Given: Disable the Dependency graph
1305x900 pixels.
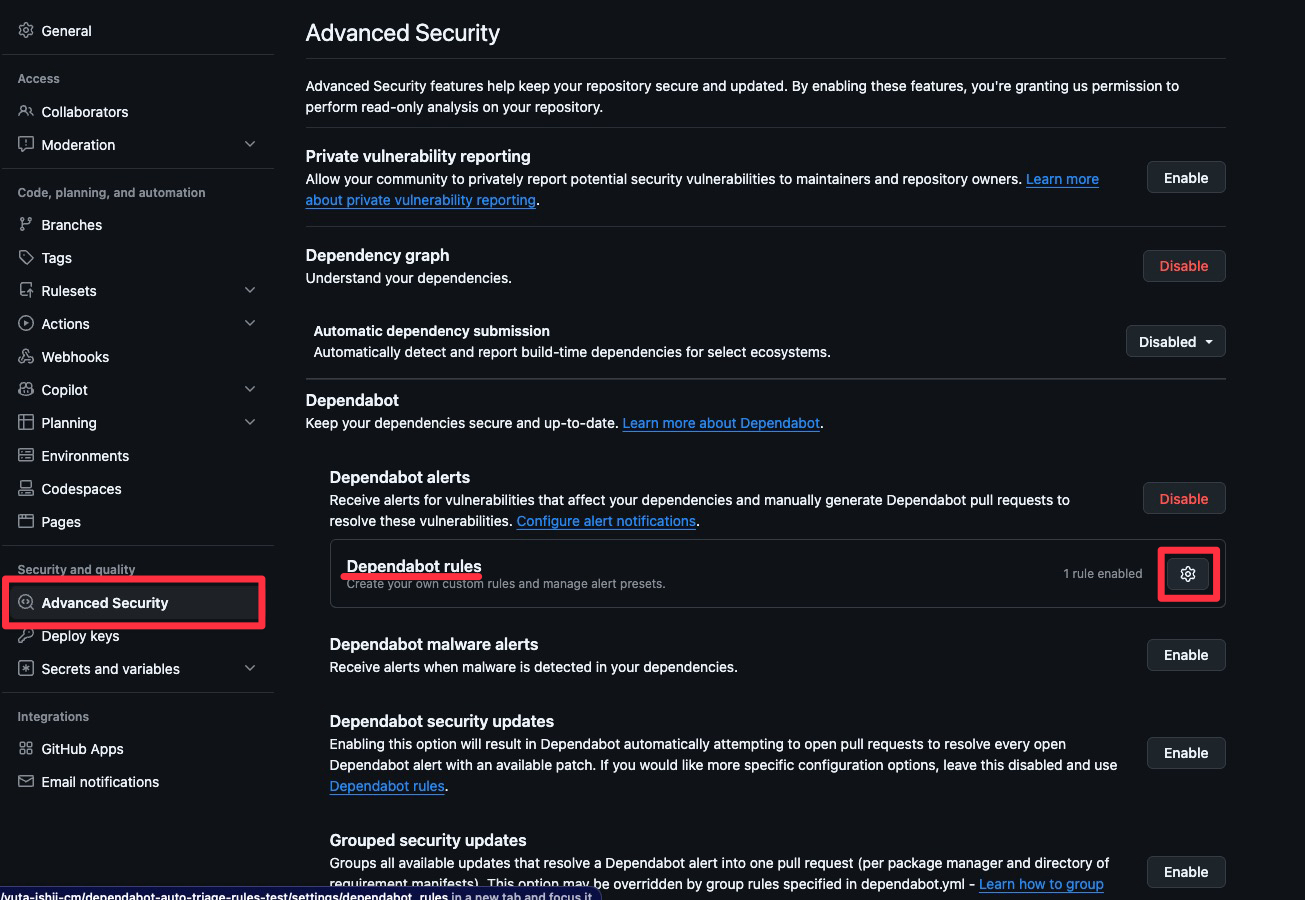Looking at the screenshot, I should (x=1184, y=266).
